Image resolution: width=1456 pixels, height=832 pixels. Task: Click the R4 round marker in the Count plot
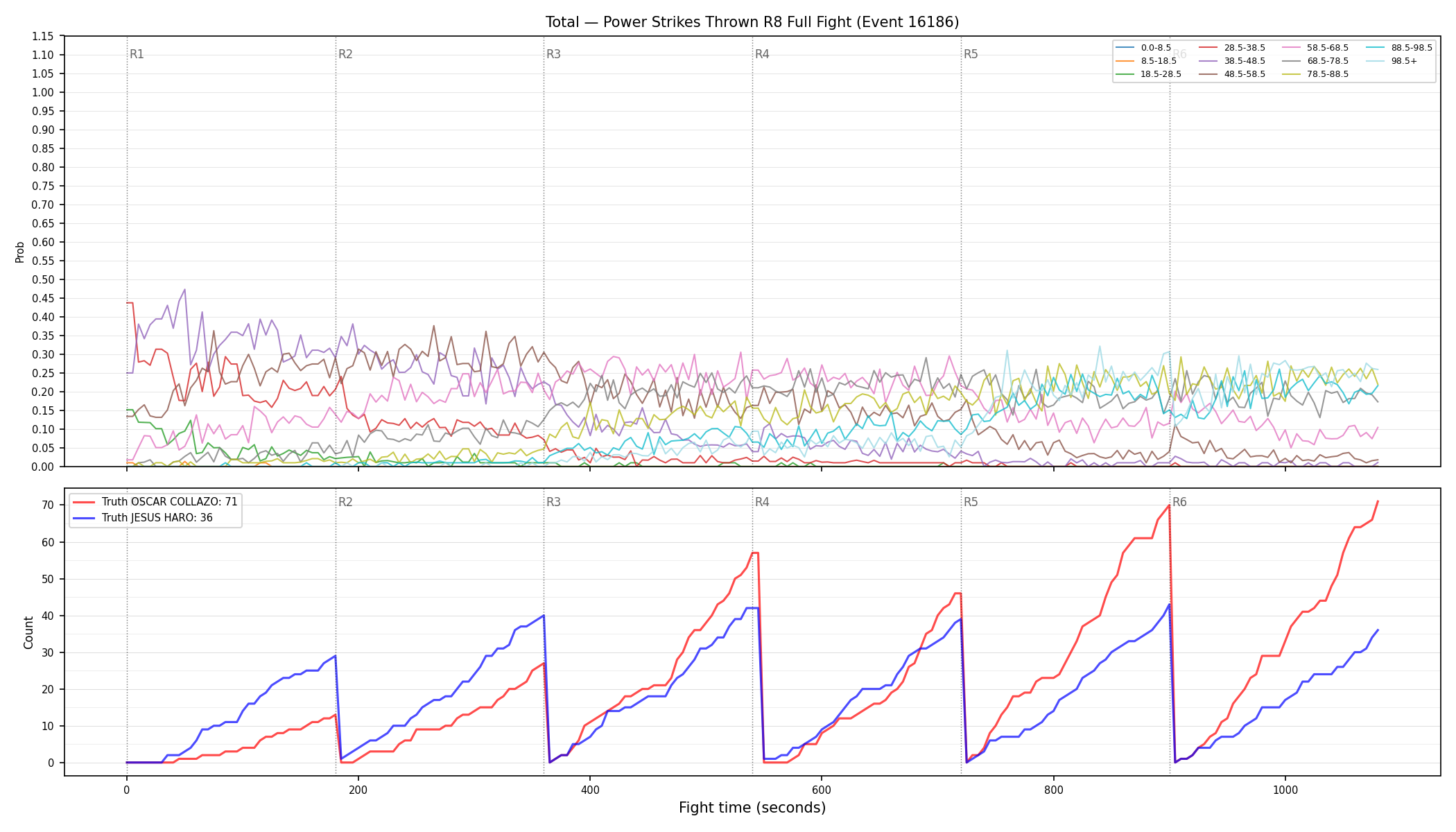(x=762, y=502)
